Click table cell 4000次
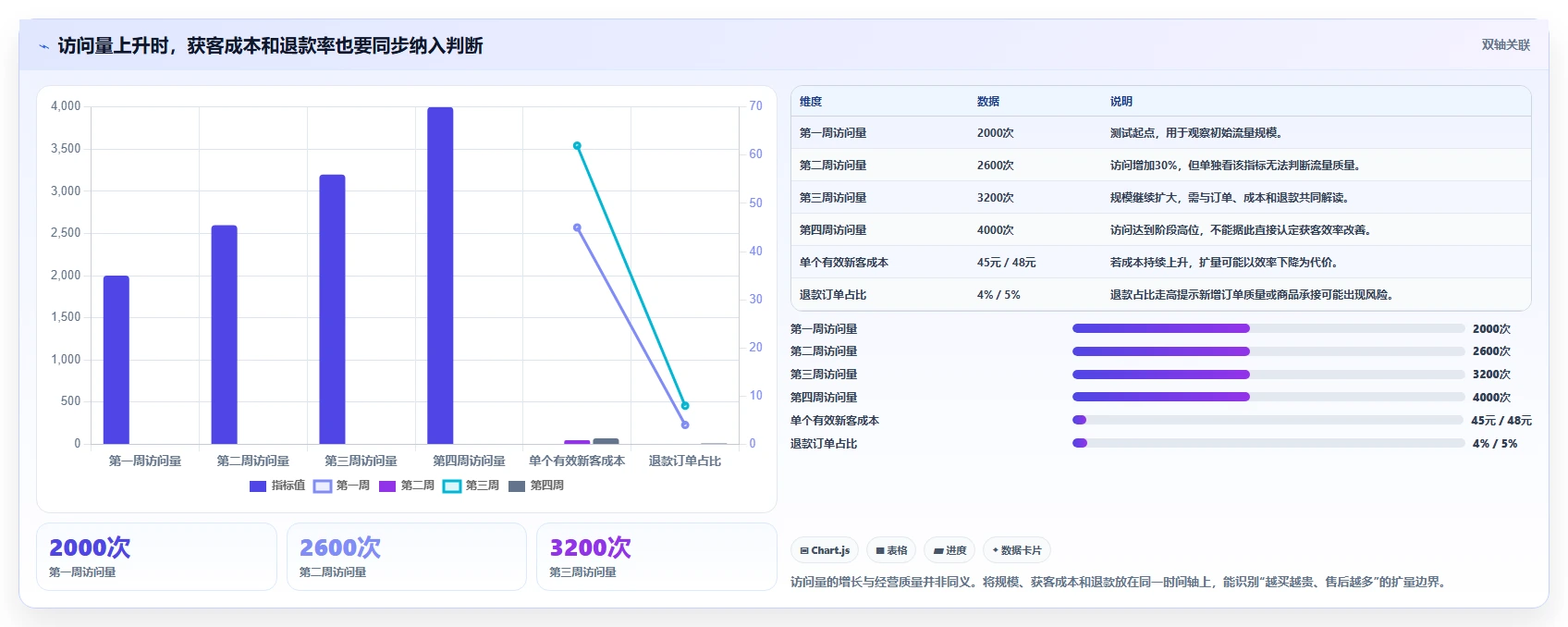The height and width of the screenshot is (627, 1568). click(x=995, y=230)
